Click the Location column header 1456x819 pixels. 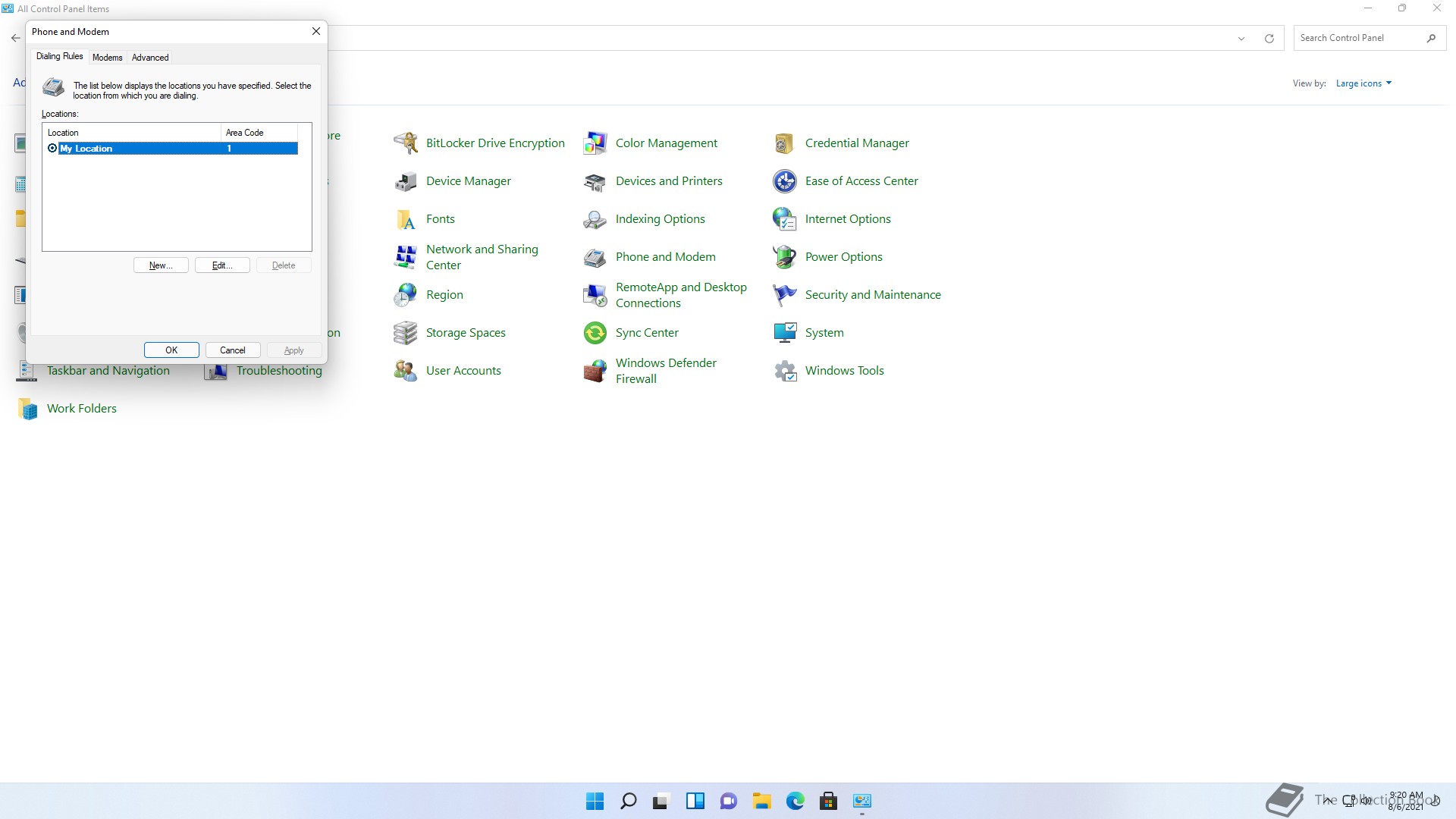[x=132, y=133]
